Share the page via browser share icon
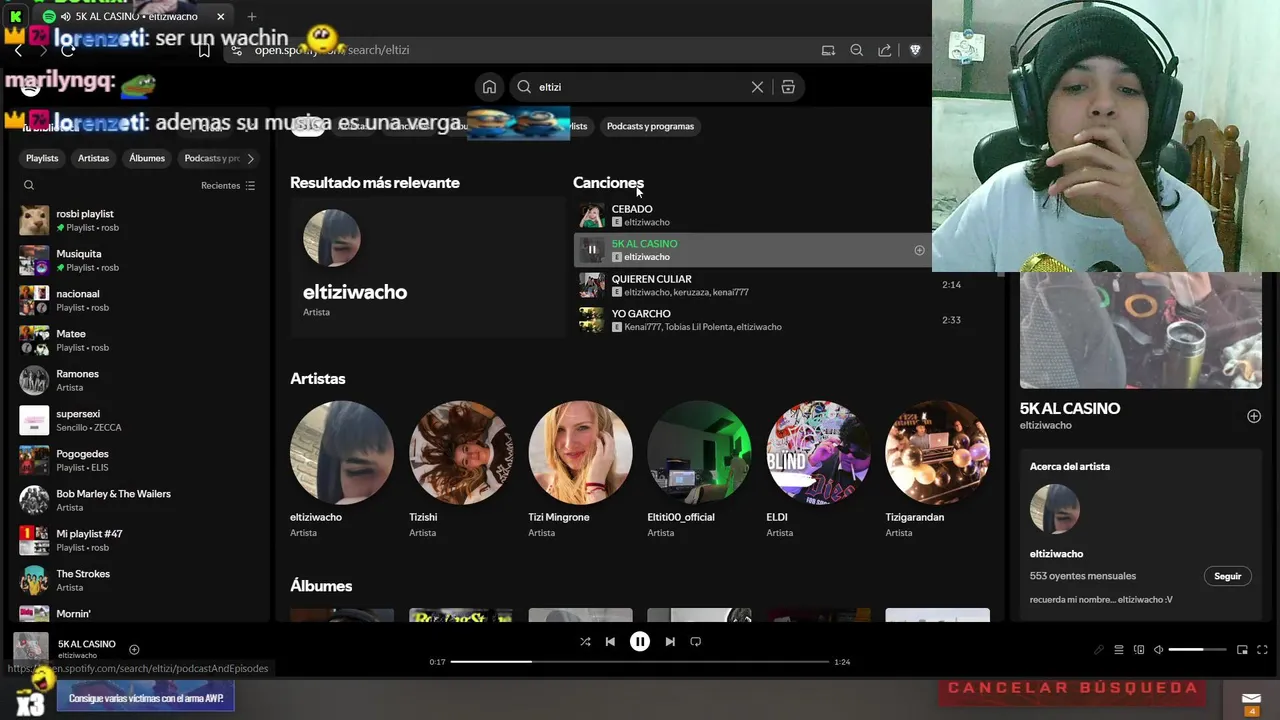The height and width of the screenshot is (720, 1280). [885, 50]
